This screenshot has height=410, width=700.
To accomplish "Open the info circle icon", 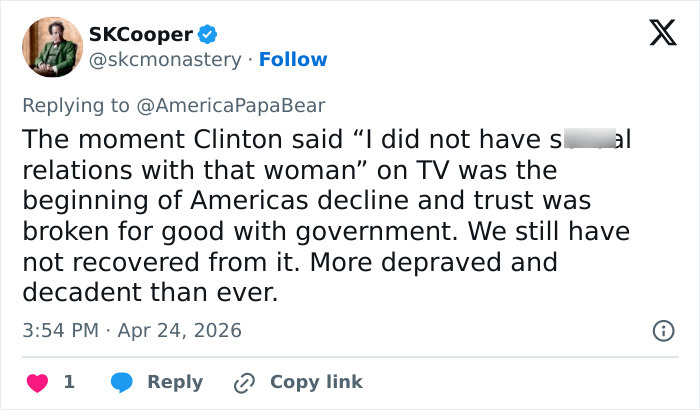I will click(x=662, y=330).
